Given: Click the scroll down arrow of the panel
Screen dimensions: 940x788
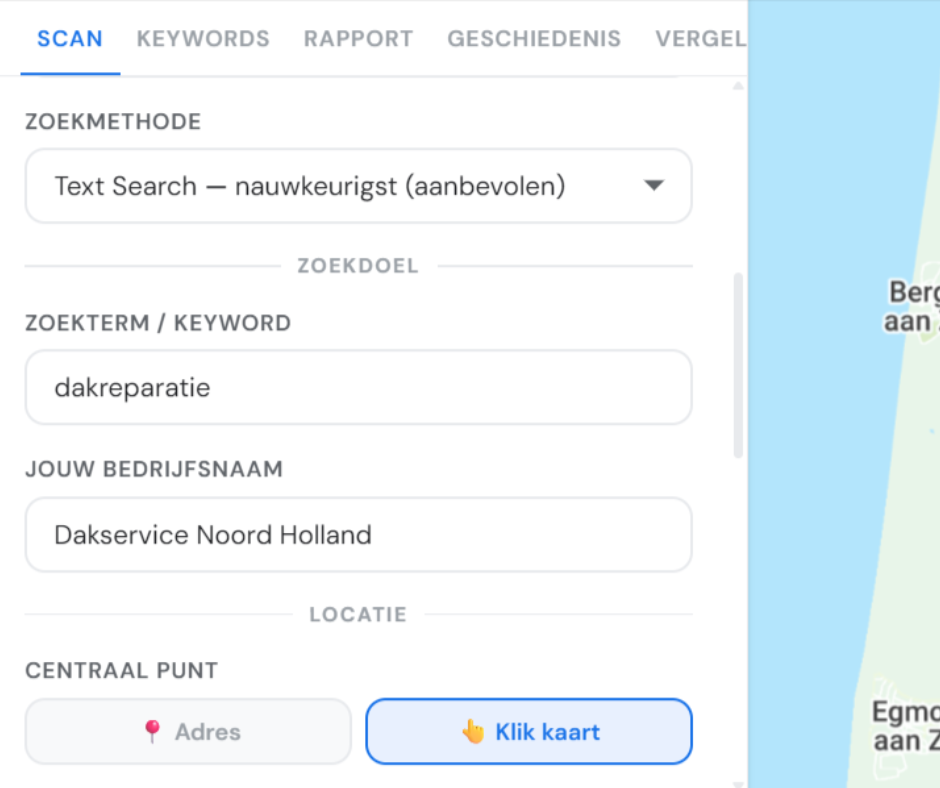Looking at the screenshot, I should point(739,781).
